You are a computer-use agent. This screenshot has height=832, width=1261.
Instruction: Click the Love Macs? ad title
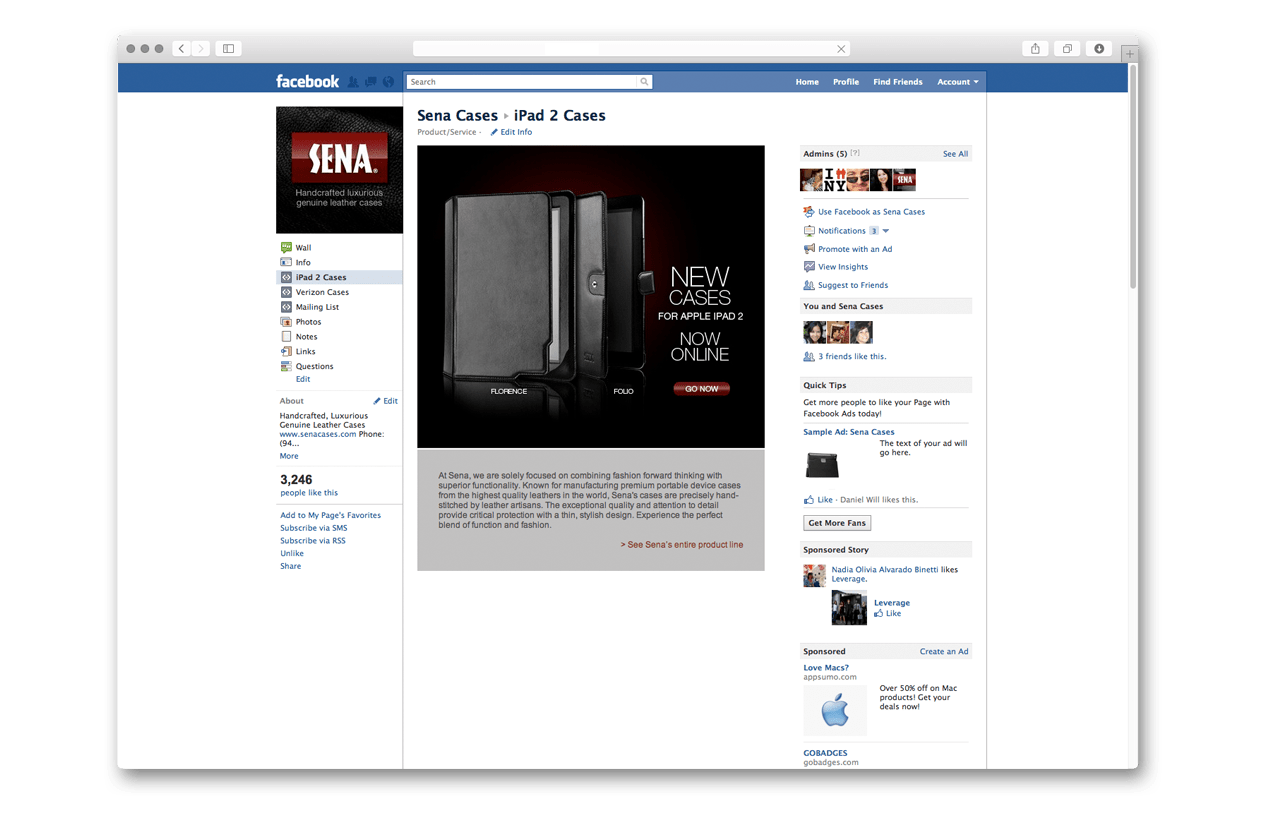point(826,667)
